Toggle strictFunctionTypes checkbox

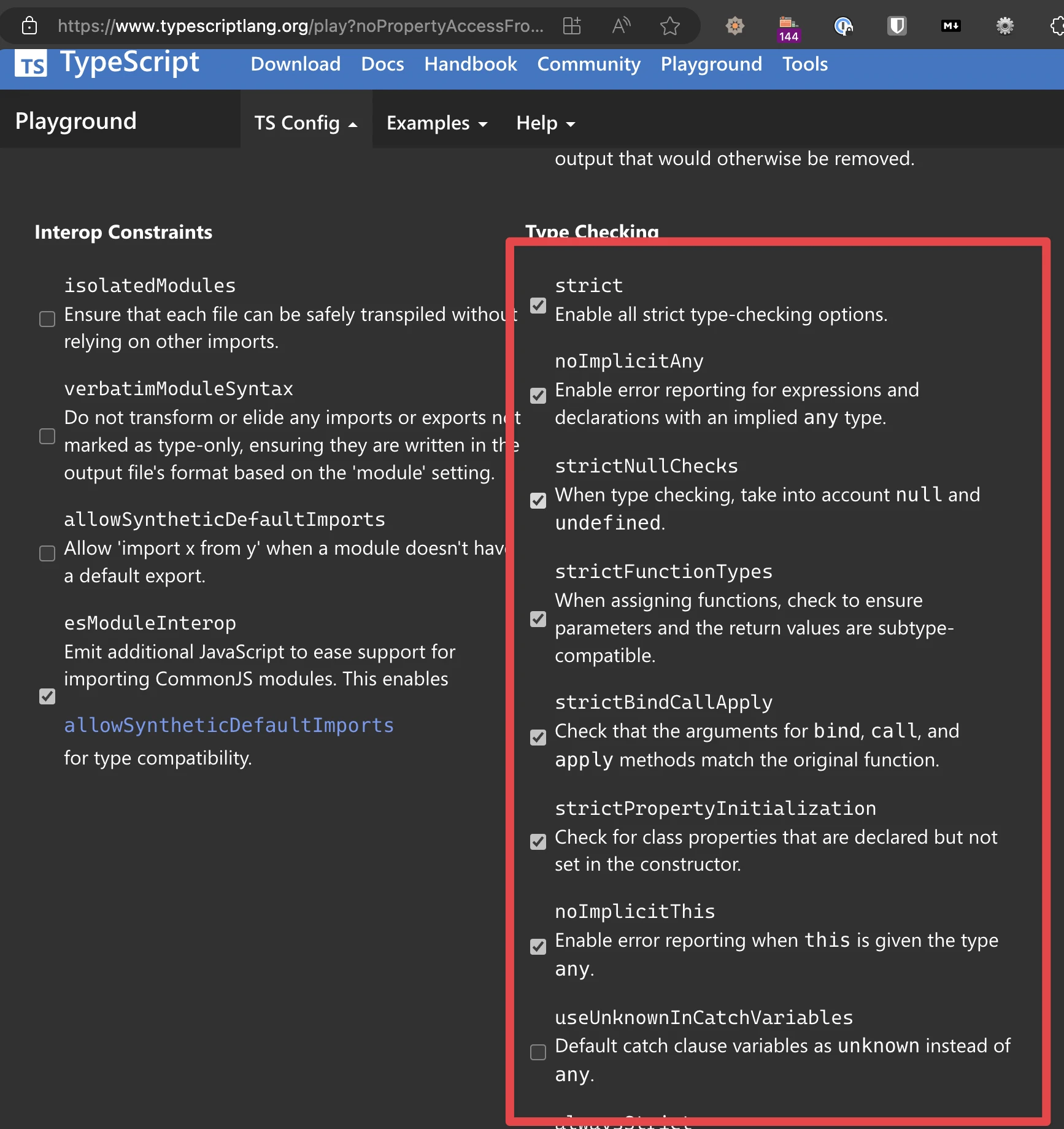pos(538,619)
